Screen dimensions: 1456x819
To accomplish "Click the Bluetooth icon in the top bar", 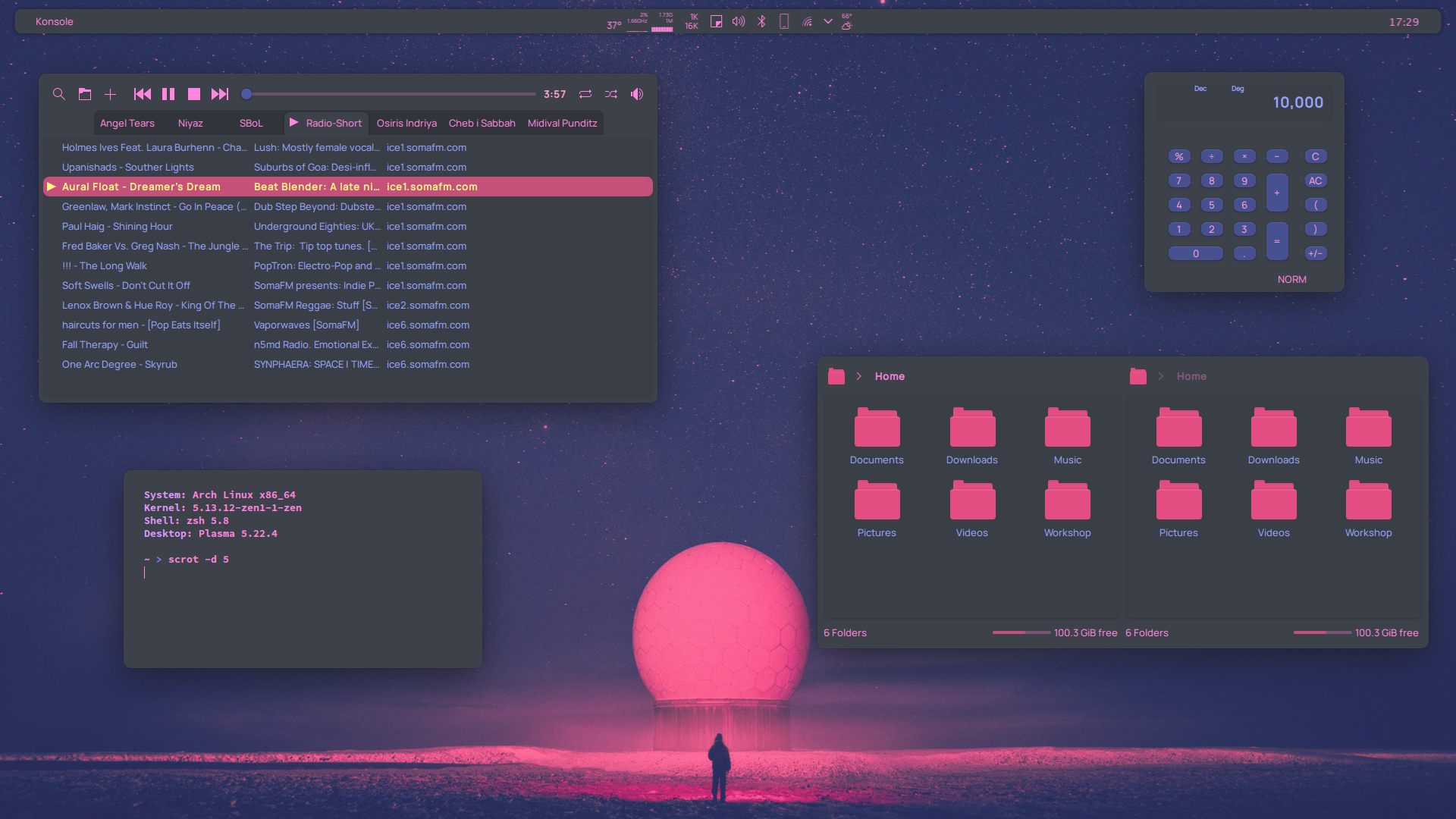I will point(762,21).
